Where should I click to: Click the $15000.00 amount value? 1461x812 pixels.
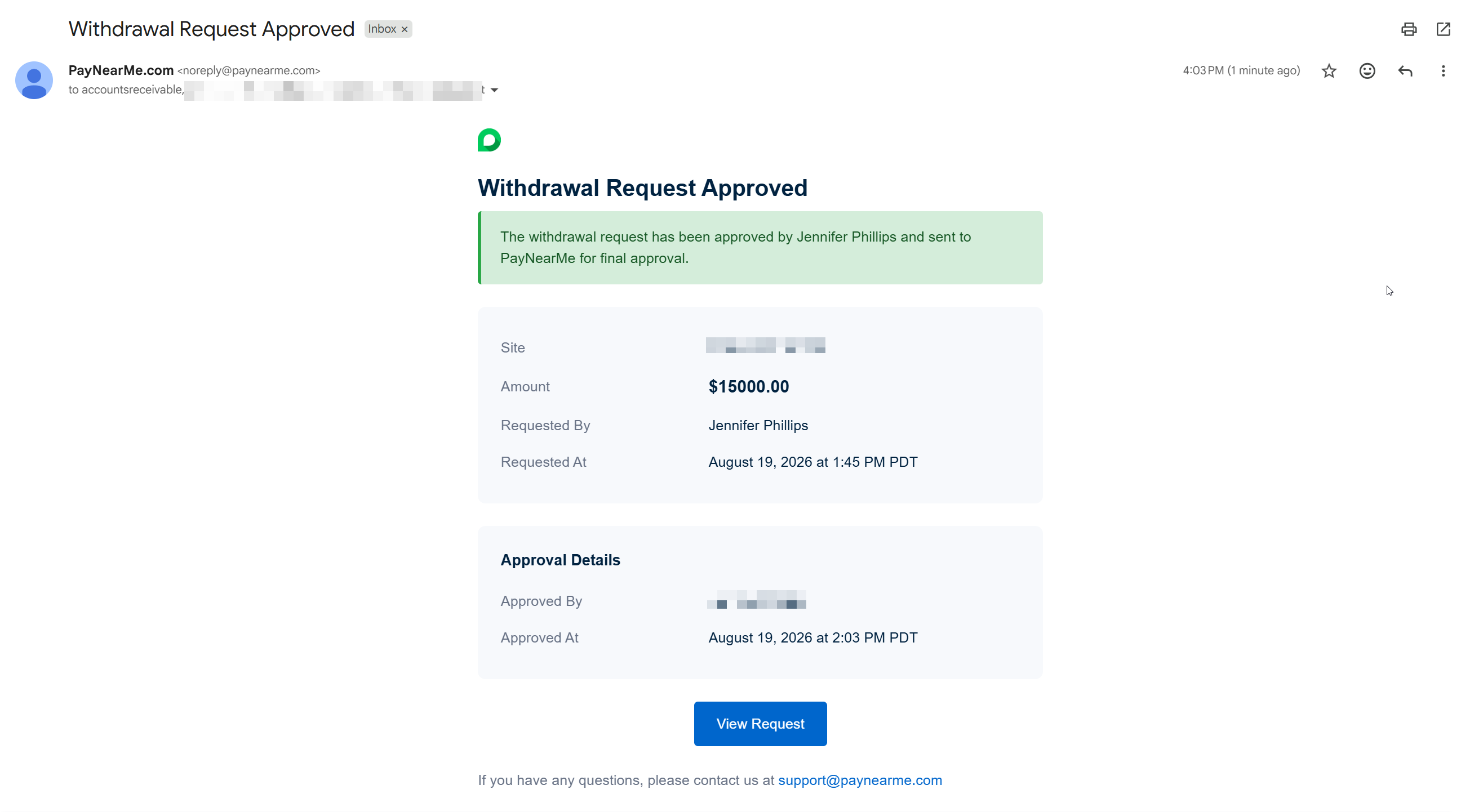click(x=749, y=386)
